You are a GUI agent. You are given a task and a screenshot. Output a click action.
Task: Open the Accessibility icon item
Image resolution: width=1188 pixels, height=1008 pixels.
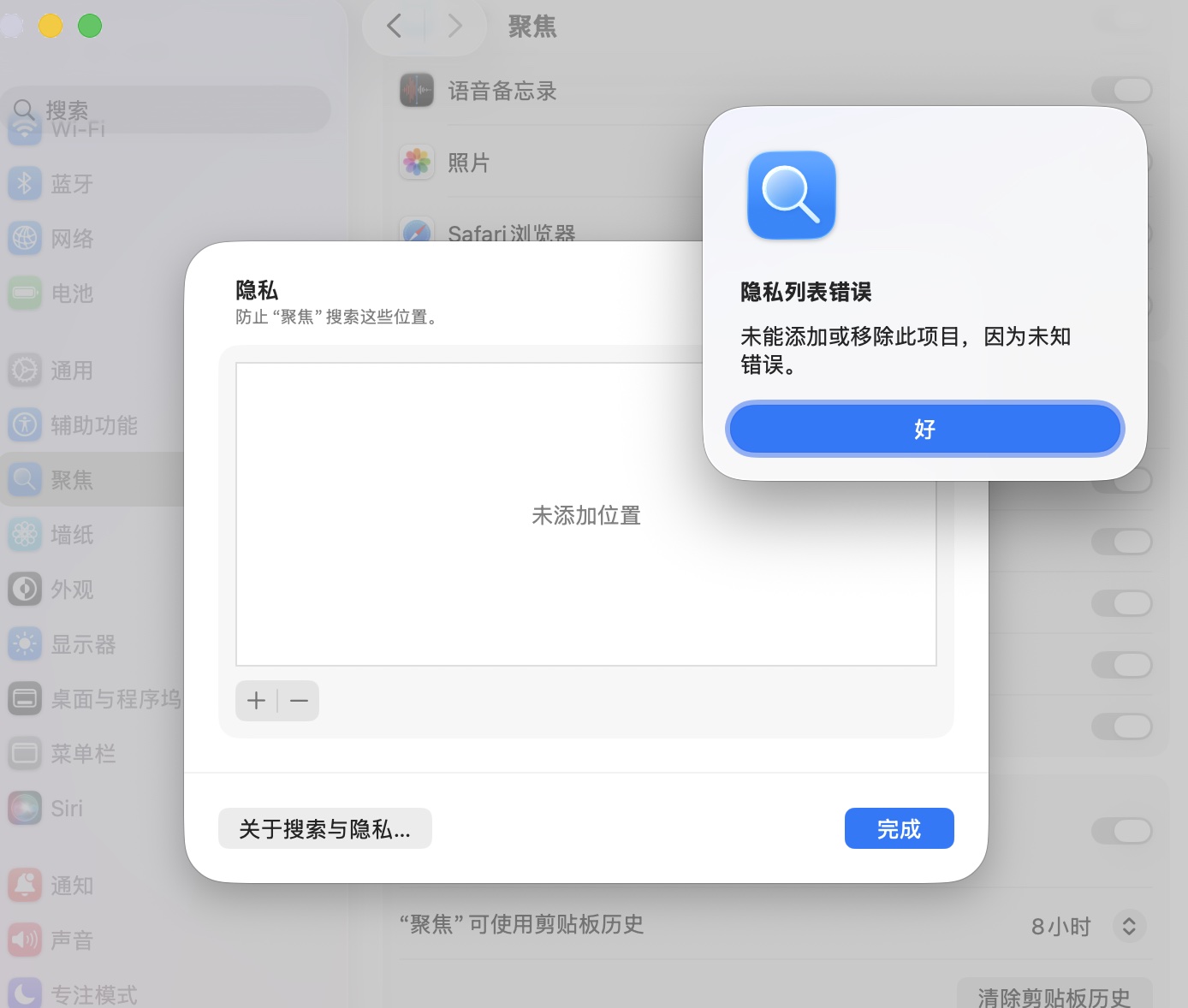click(x=25, y=424)
